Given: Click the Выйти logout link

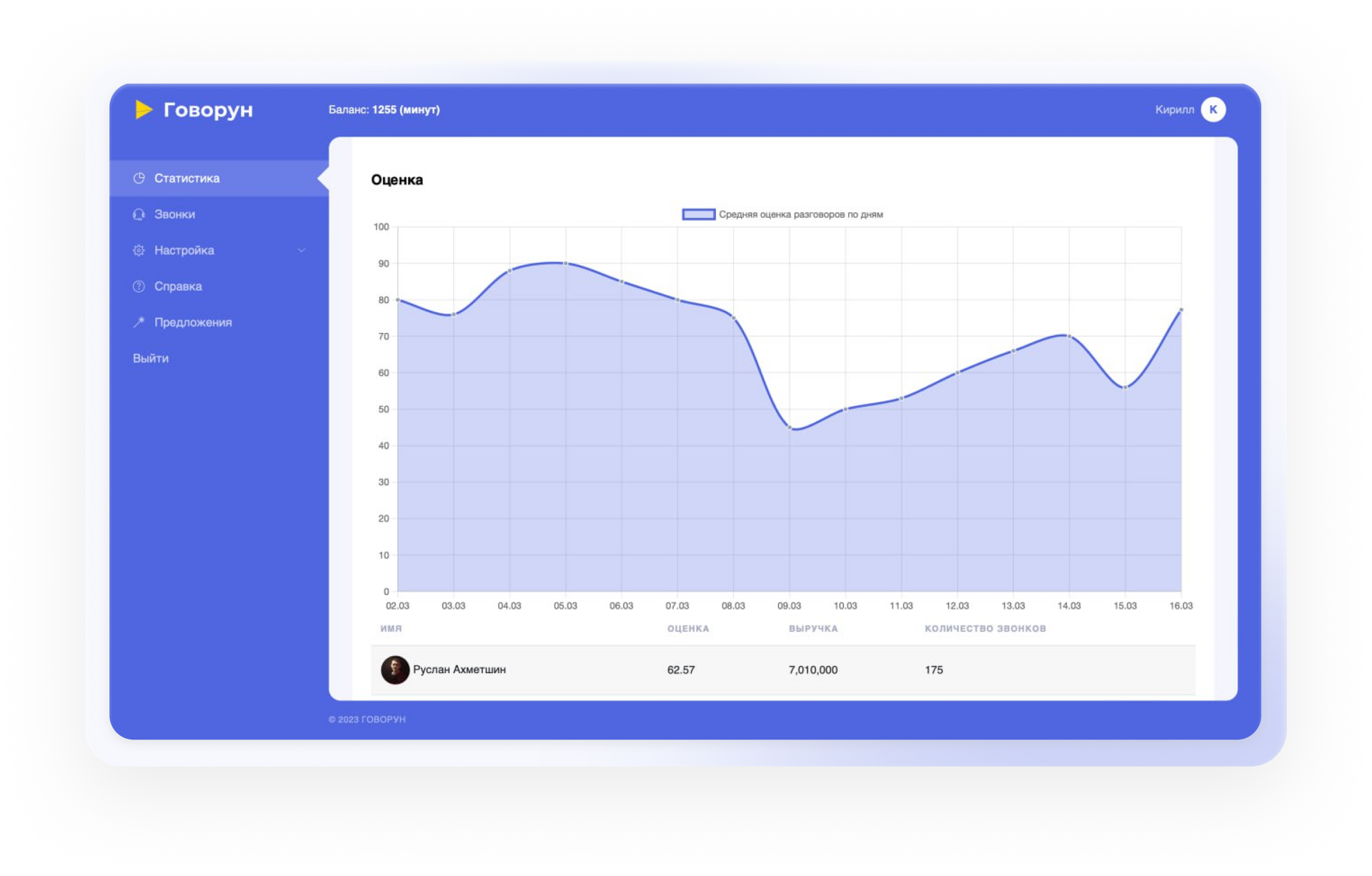Looking at the screenshot, I should [151, 358].
